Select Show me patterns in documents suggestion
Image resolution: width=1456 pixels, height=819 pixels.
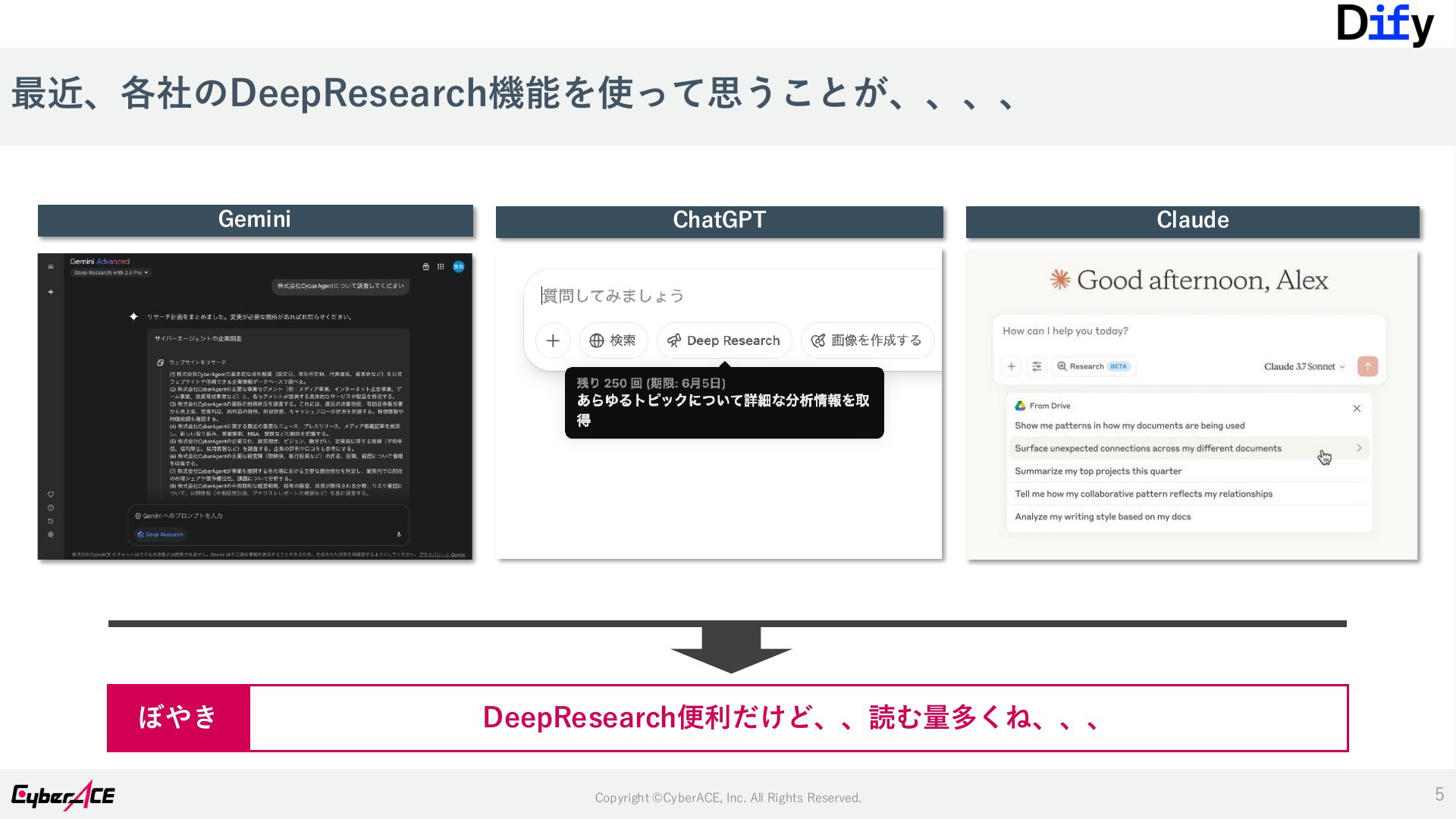click(x=1189, y=425)
